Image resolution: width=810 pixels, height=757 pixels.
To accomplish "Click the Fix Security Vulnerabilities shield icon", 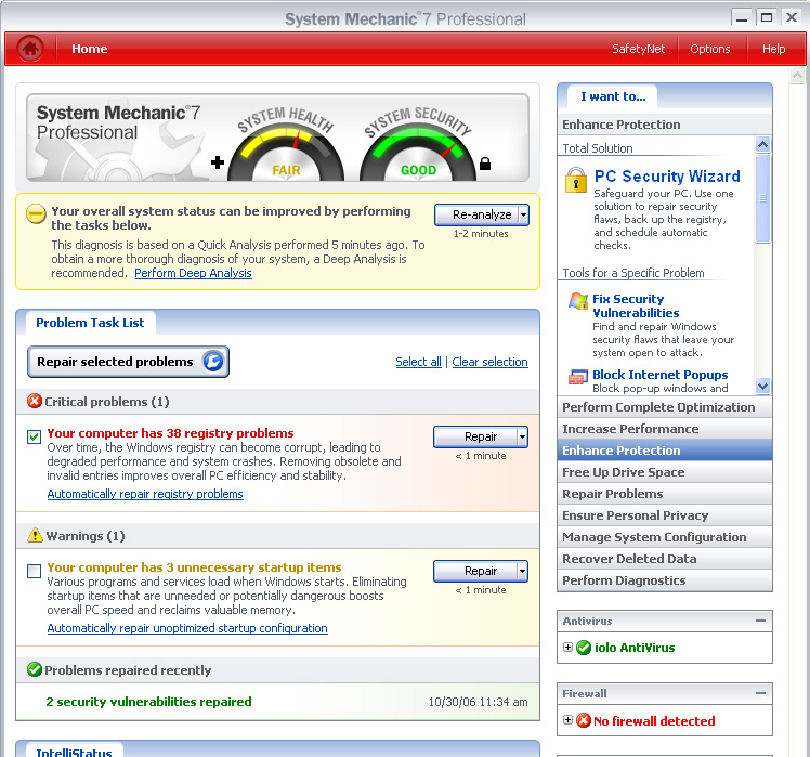I will pyautogui.click(x=579, y=301).
